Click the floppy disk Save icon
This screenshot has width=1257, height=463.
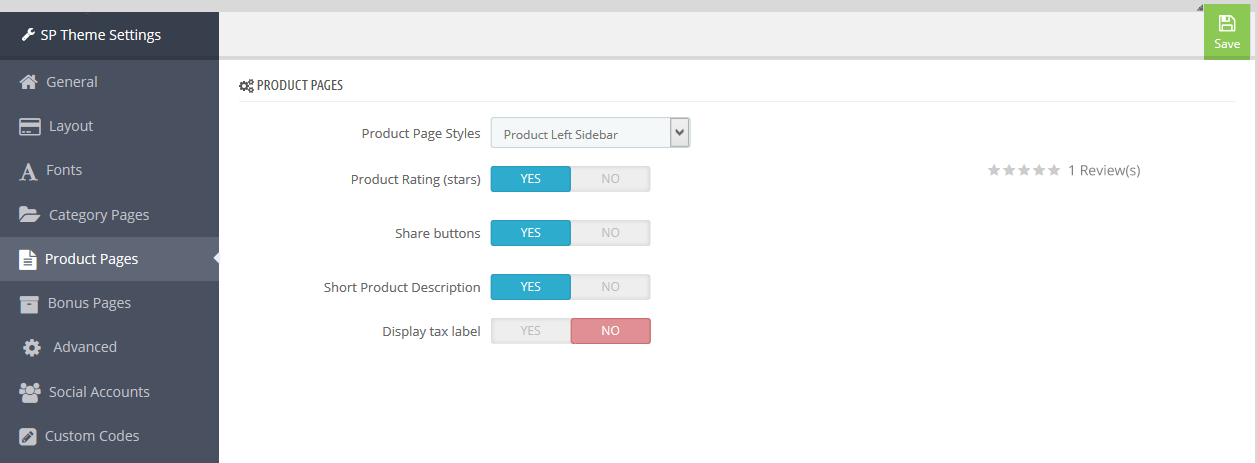click(x=1227, y=24)
